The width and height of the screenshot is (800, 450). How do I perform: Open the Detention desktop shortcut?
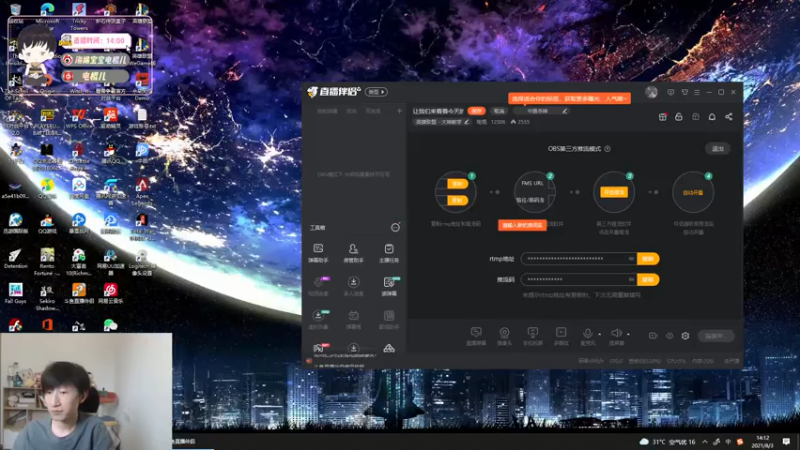pos(15,258)
